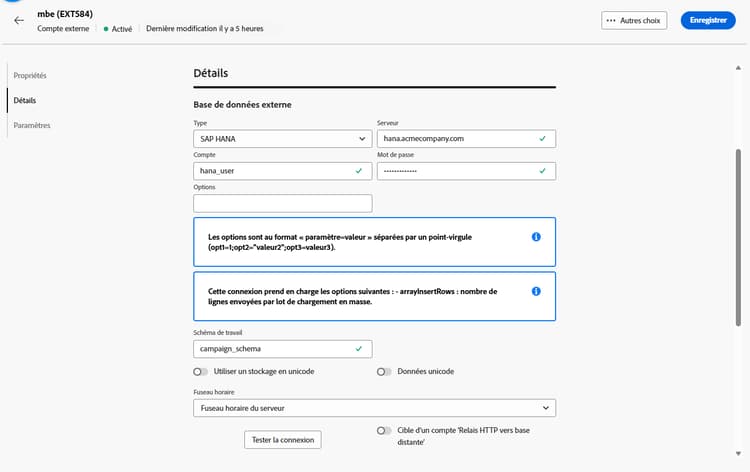Open the Autres choix menu

point(634,21)
